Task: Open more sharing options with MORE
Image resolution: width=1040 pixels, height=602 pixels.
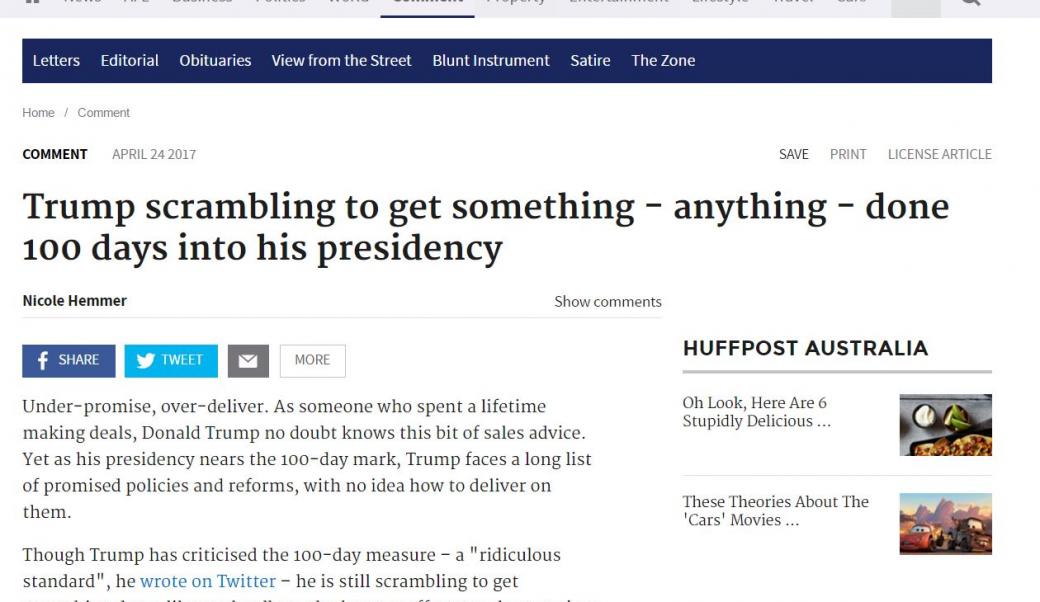Action: [x=312, y=360]
